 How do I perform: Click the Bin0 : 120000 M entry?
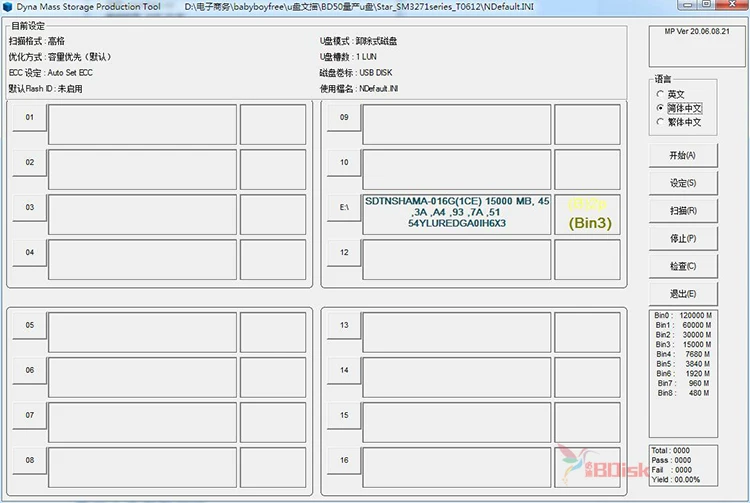click(x=683, y=316)
